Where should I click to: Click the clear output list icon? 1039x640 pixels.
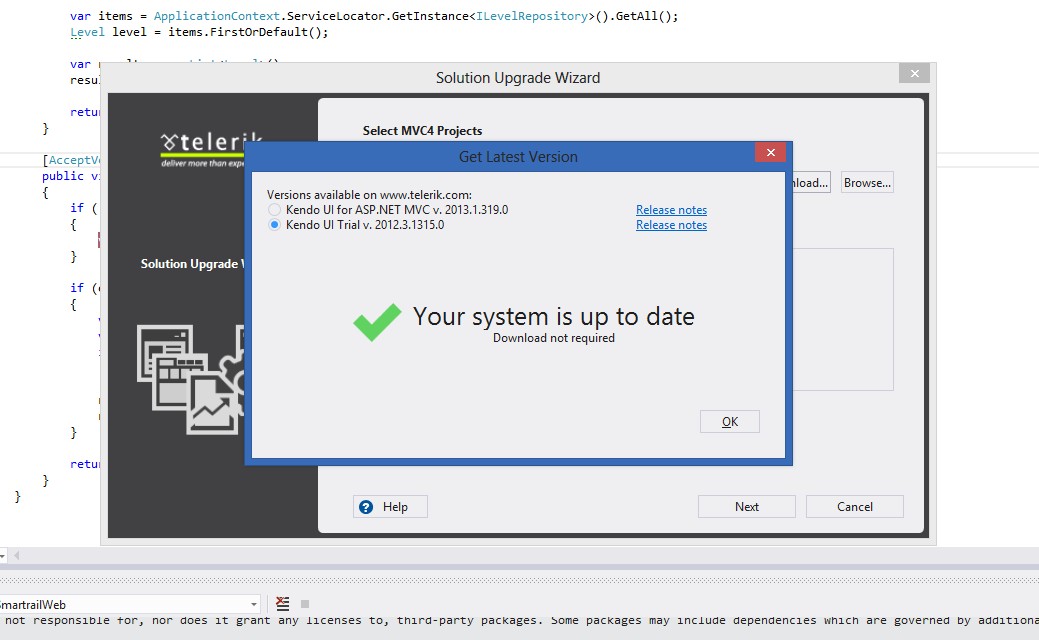(283, 604)
